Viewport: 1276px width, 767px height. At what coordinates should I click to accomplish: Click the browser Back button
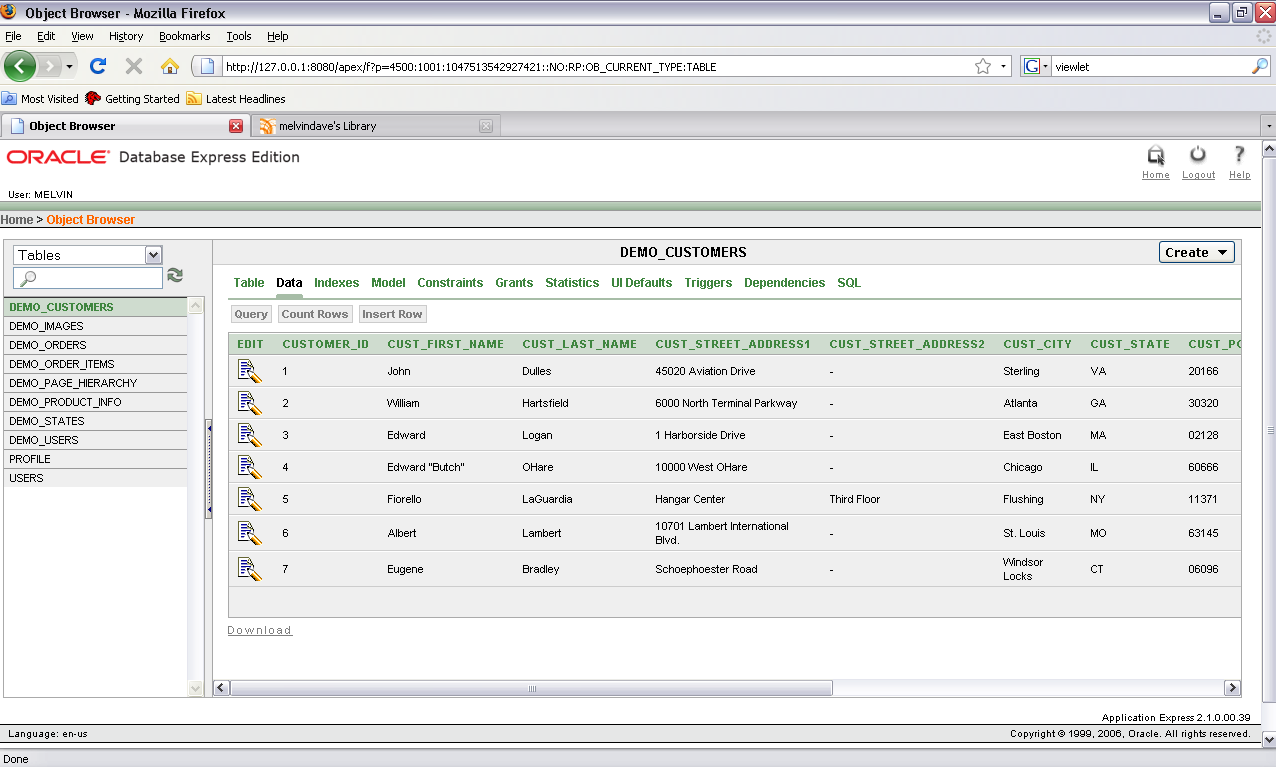coord(20,67)
